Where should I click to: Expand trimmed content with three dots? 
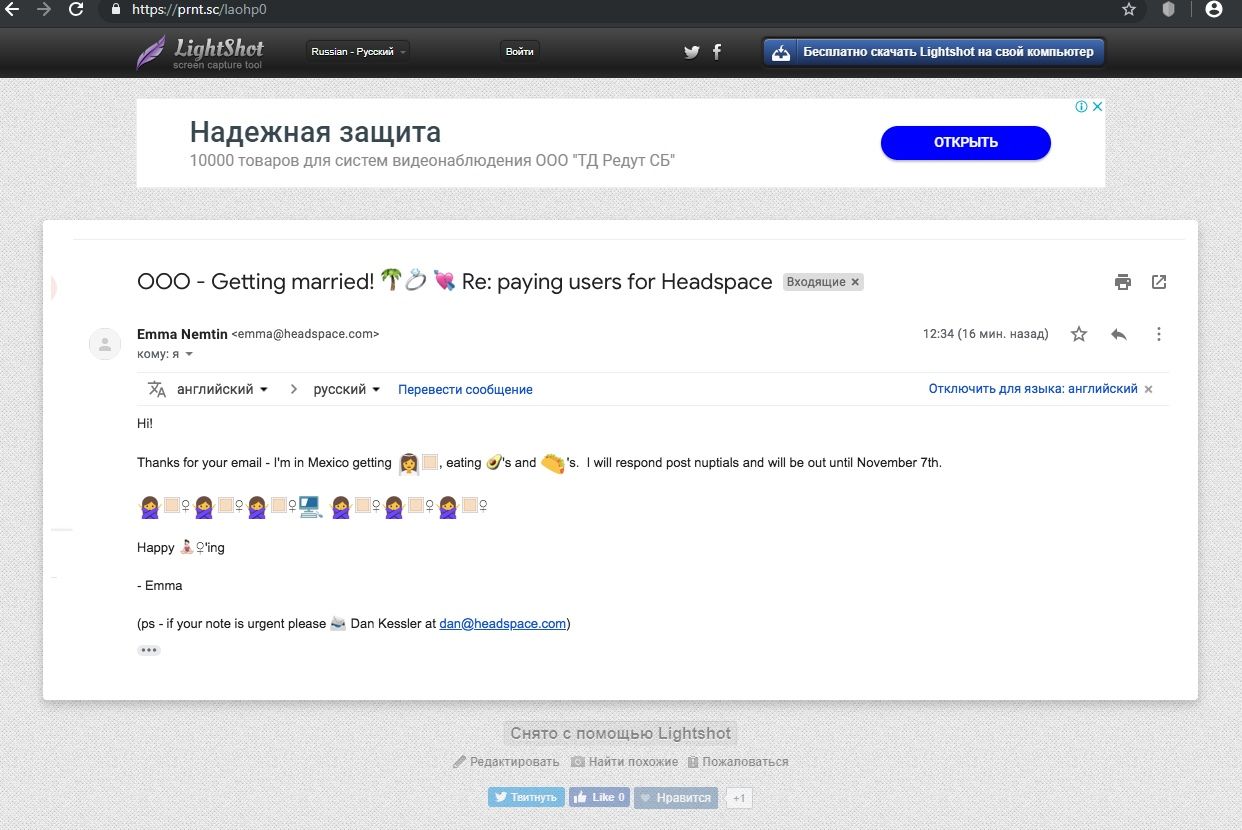click(x=149, y=650)
